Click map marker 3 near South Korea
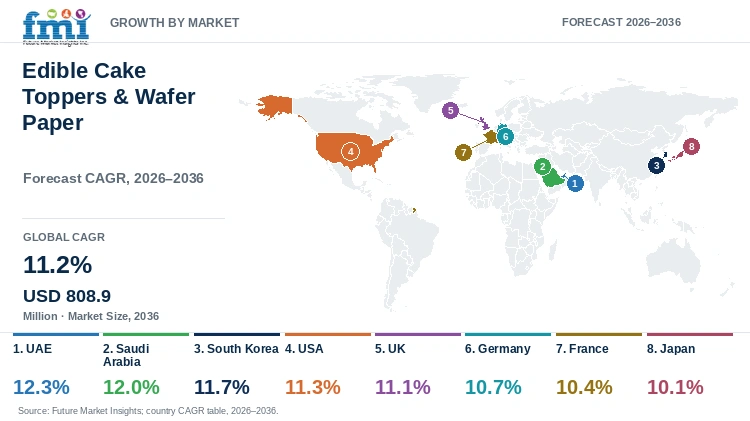 (656, 166)
